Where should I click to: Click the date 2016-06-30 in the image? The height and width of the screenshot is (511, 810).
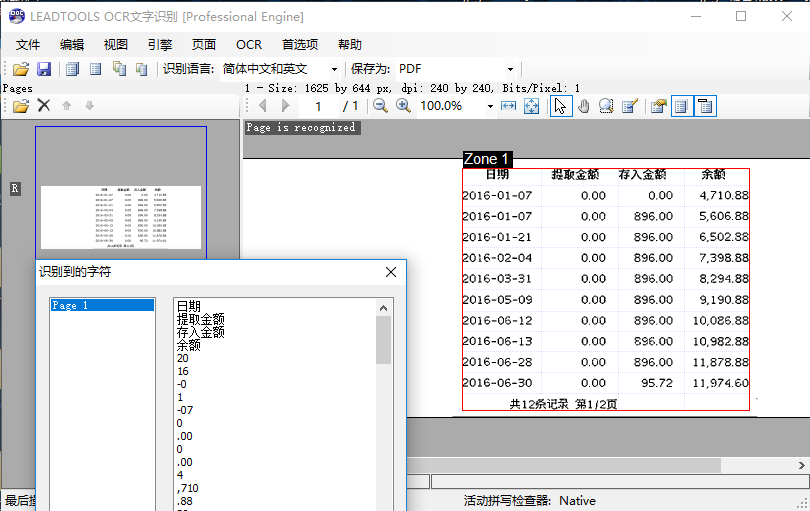497,383
